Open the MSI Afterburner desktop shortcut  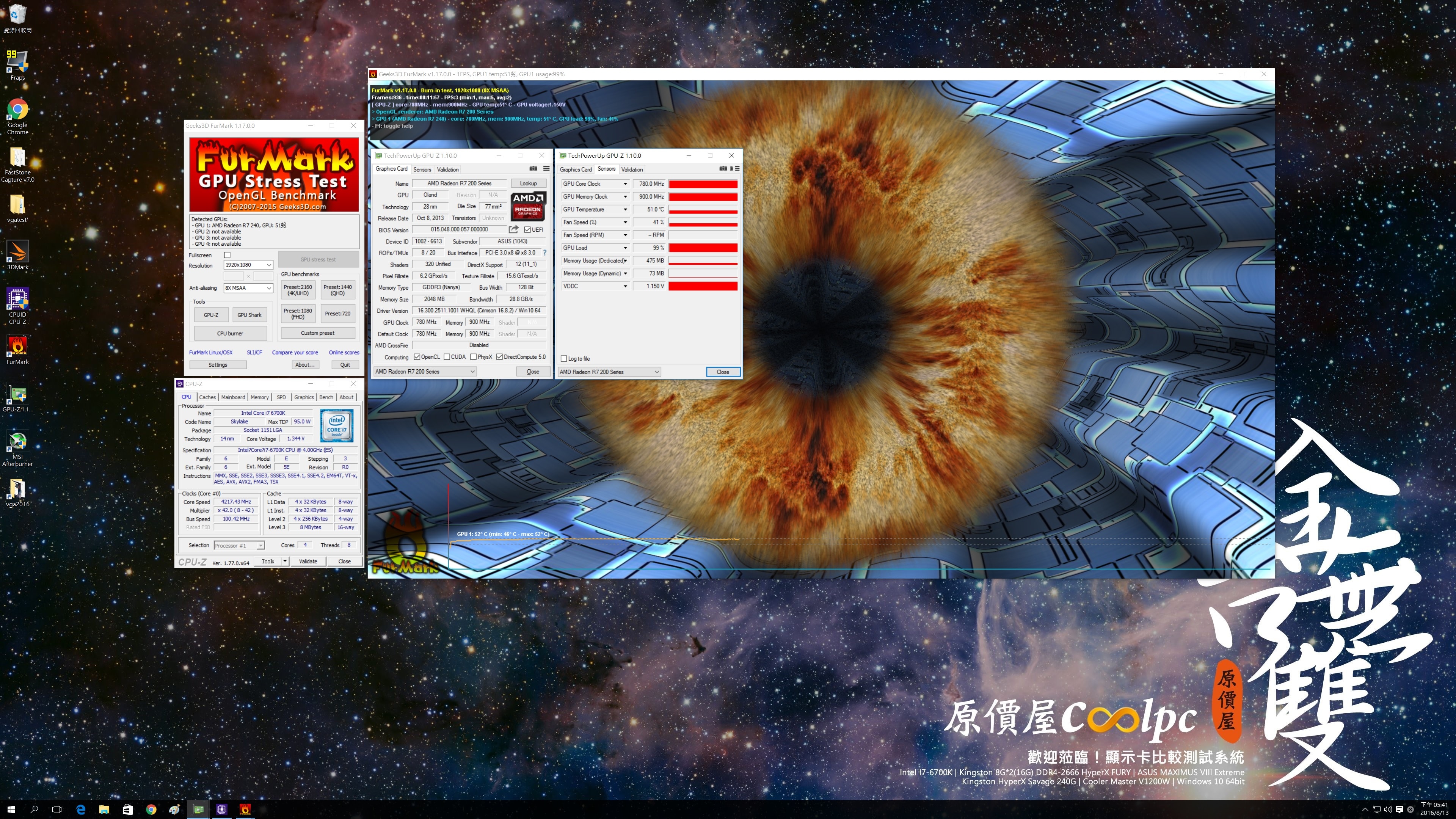[x=17, y=449]
